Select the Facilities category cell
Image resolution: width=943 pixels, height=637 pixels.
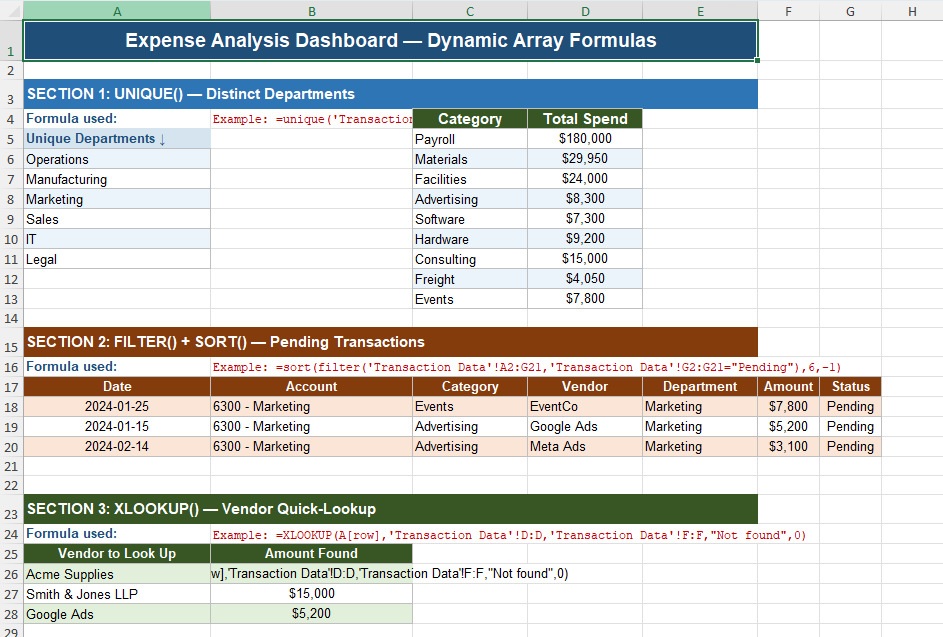click(470, 179)
